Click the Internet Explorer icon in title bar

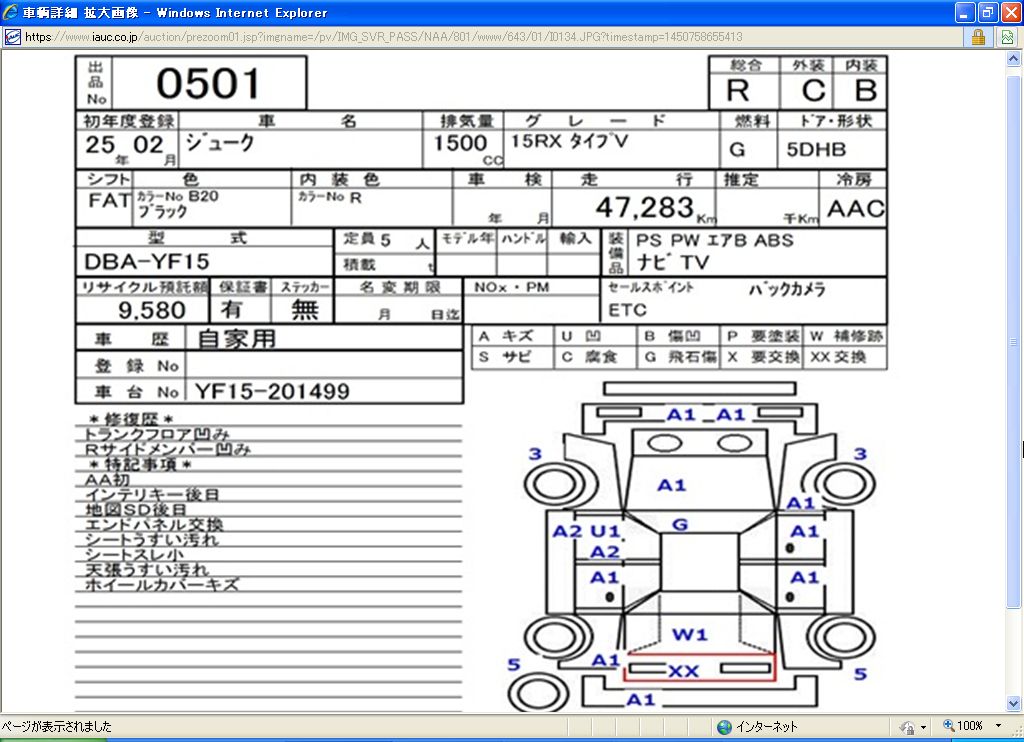pos(11,13)
